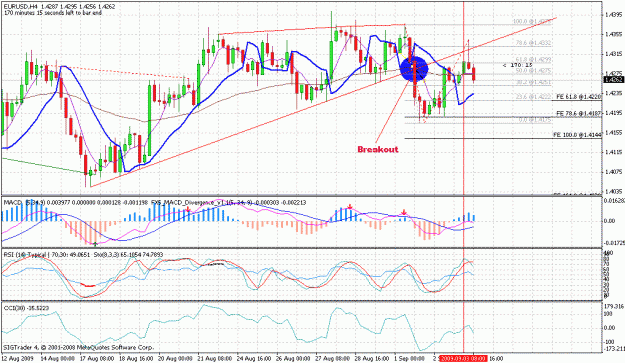Click price axis value 1.4315

pos(614,54)
